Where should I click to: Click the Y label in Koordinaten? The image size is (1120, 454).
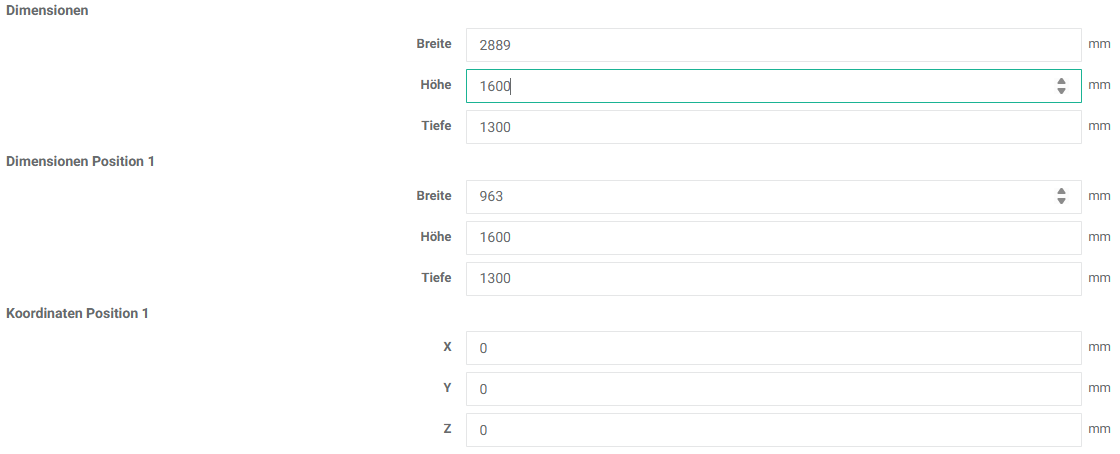[x=447, y=388]
